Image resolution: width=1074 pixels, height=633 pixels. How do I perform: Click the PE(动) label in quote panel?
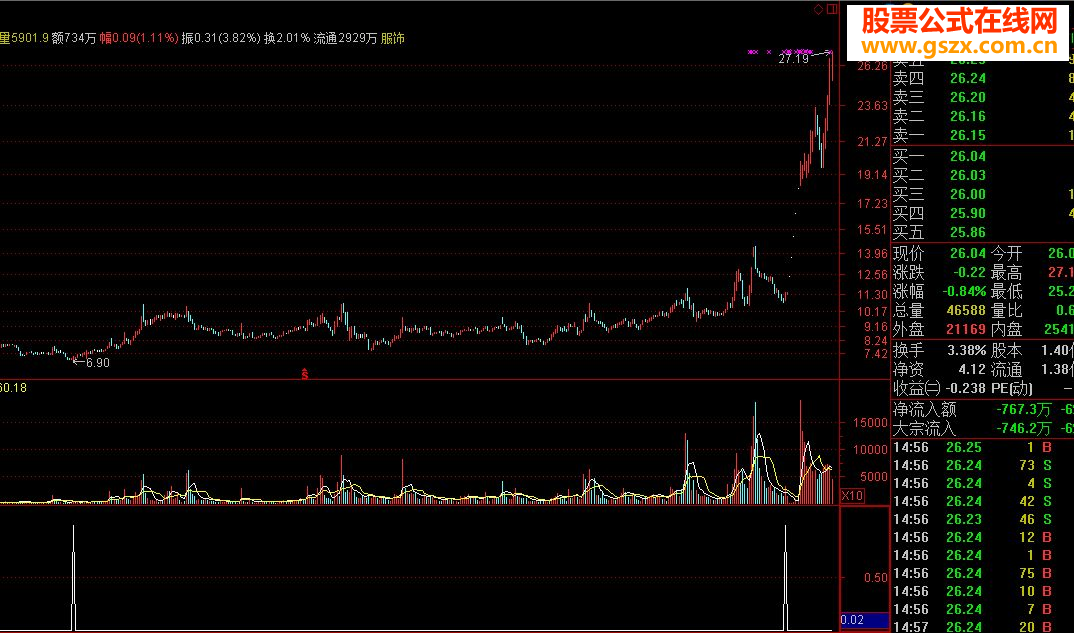(x=1012, y=388)
